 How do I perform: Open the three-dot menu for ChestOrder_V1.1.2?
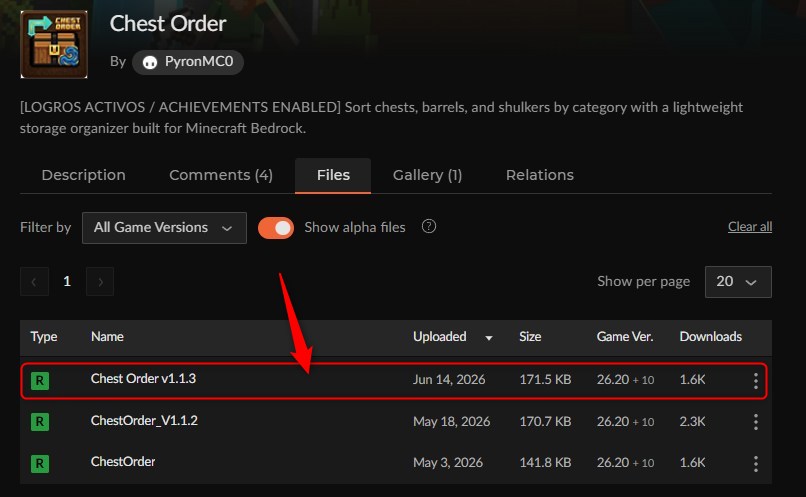click(x=755, y=422)
